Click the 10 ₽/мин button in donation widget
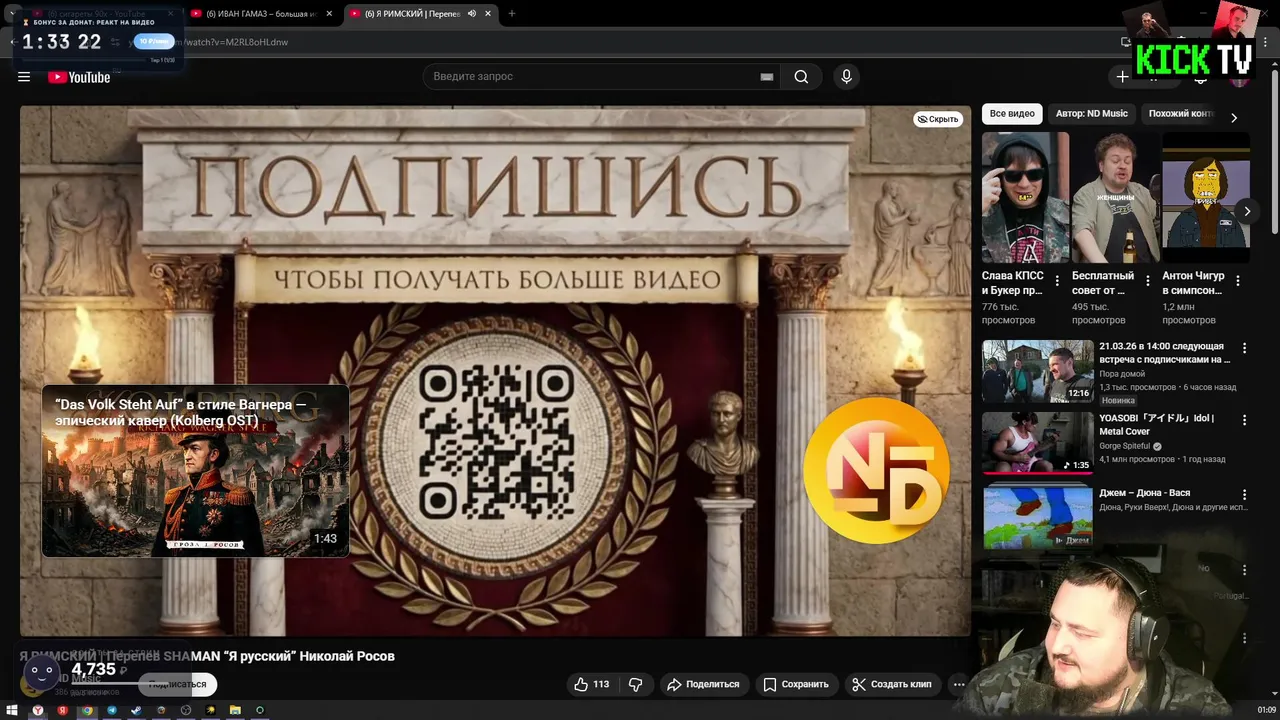The height and width of the screenshot is (720, 1280). [154, 41]
